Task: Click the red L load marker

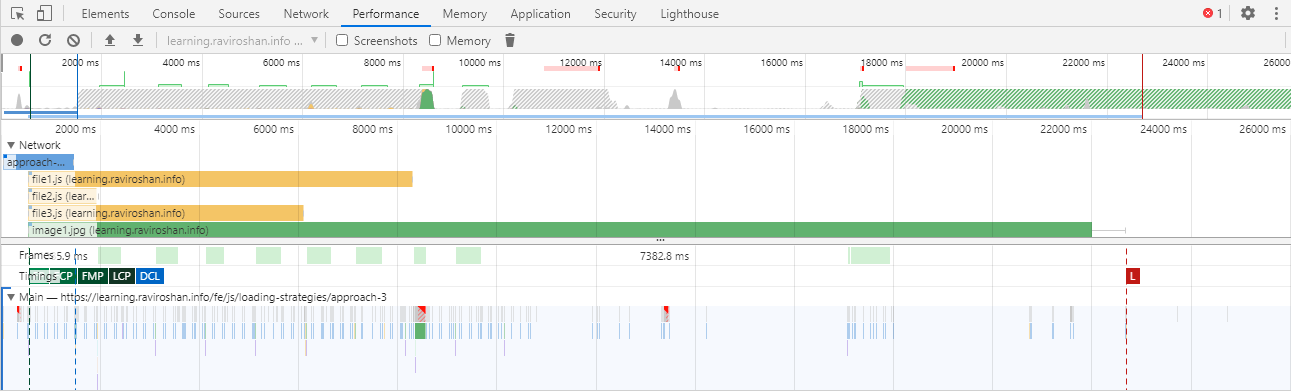Action: click(x=1133, y=276)
